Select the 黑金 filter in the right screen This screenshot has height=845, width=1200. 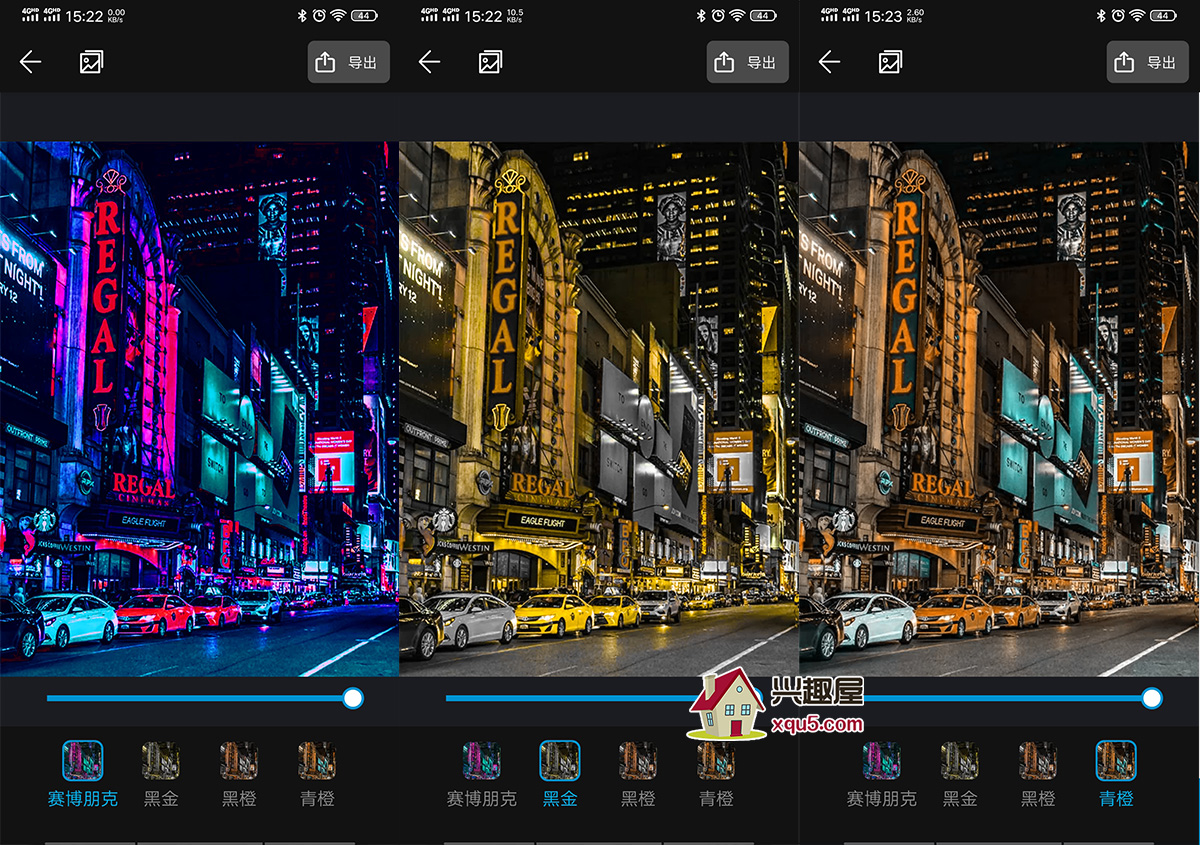pyautogui.click(x=960, y=774)
